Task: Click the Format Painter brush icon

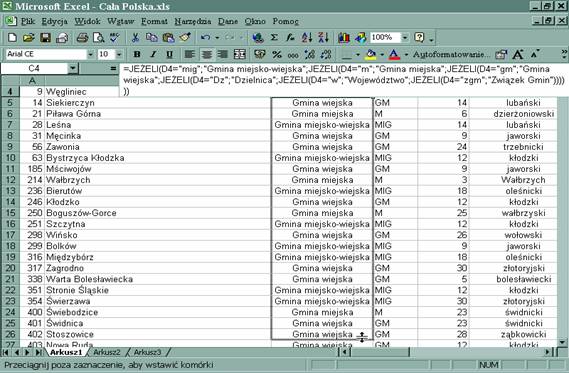Action: [185, 37]
